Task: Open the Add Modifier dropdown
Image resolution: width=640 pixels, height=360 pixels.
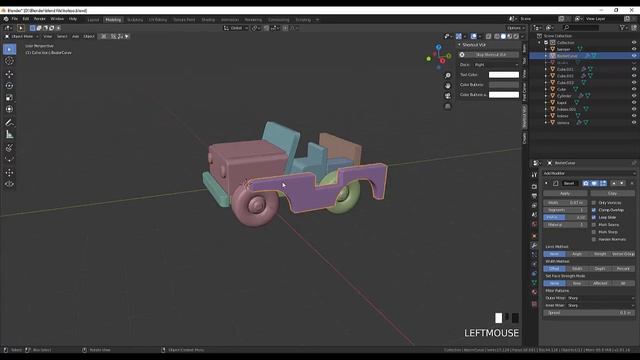Action: click(589, 173)
